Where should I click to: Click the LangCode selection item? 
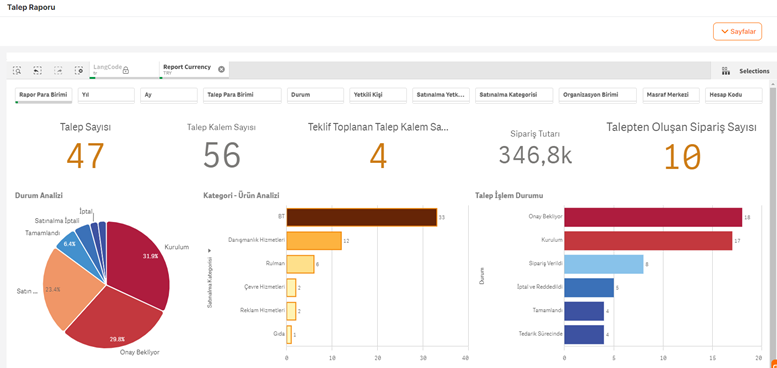click(x=124, y=70)
